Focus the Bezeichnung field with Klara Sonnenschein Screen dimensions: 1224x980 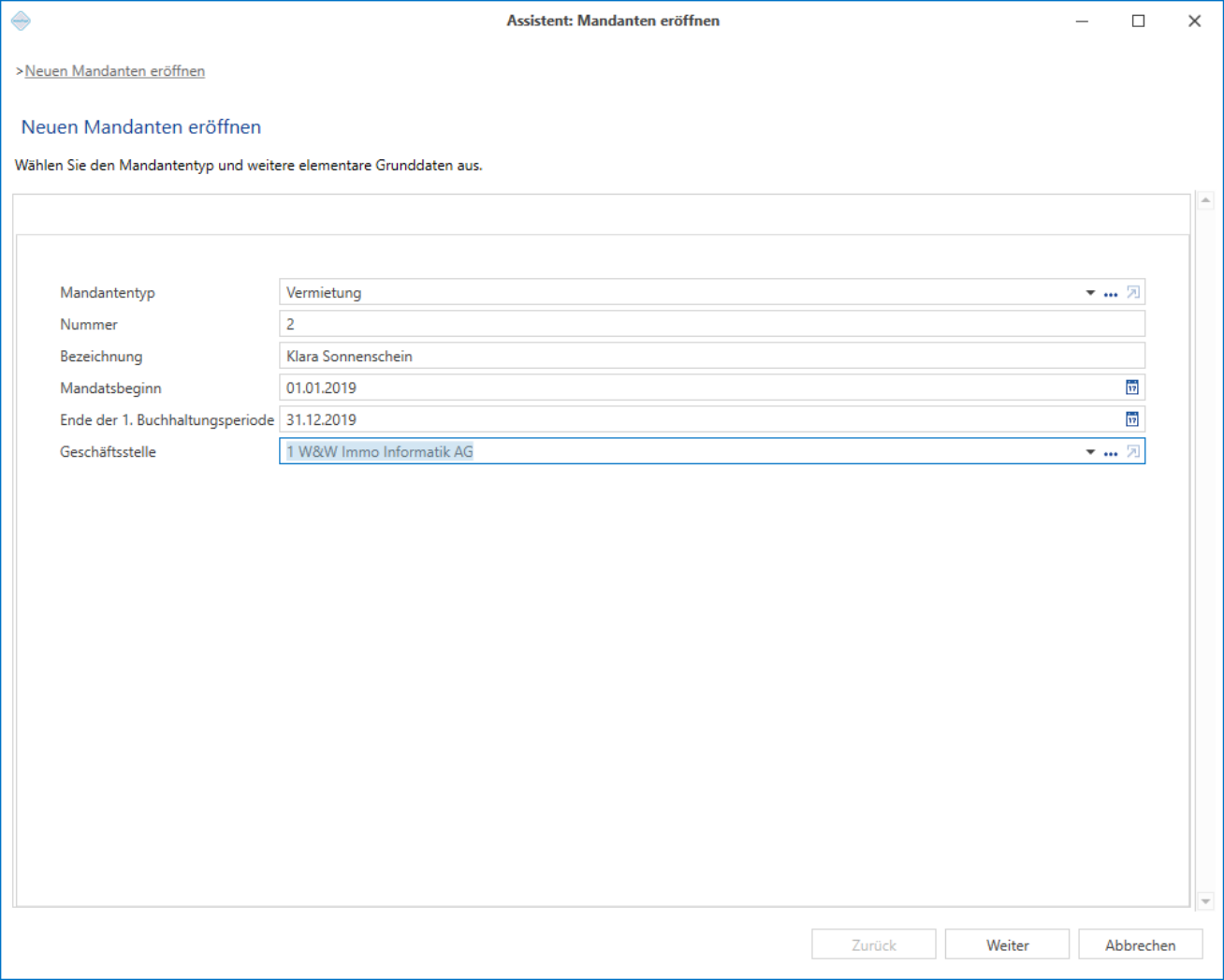pyautogui.click(x=712, y=356)
